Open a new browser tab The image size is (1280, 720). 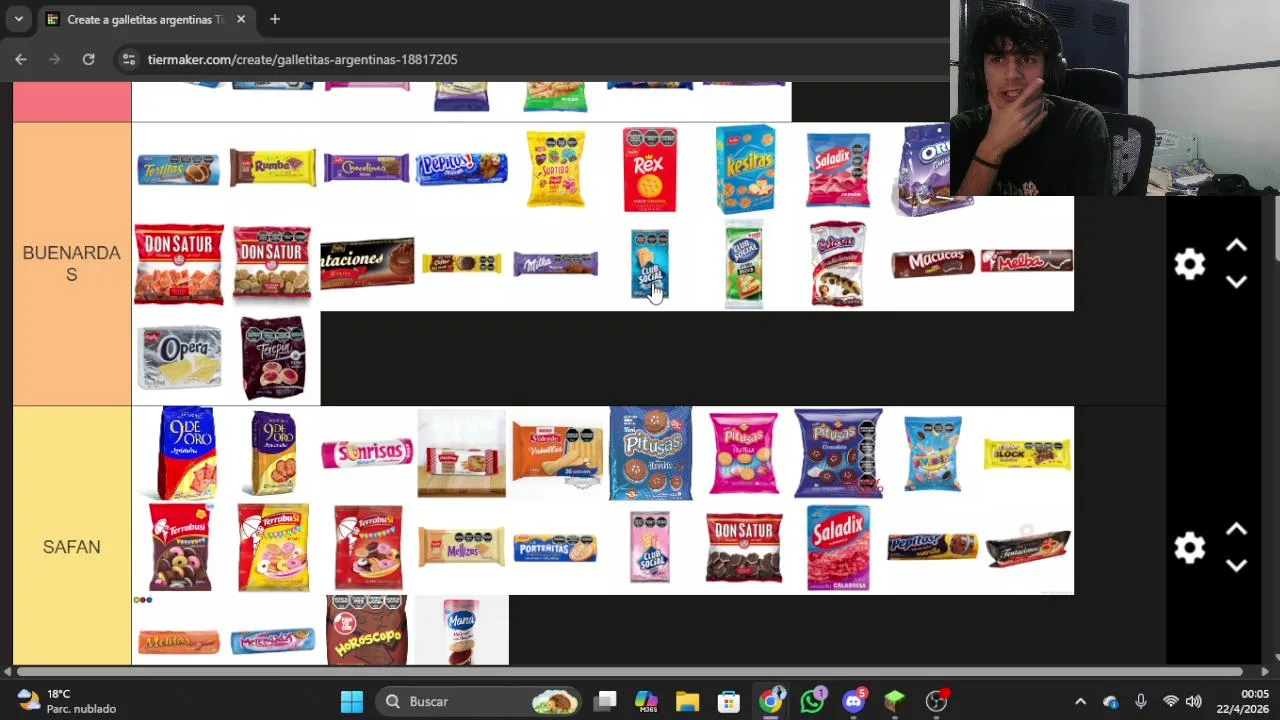(x=274, y=19)
